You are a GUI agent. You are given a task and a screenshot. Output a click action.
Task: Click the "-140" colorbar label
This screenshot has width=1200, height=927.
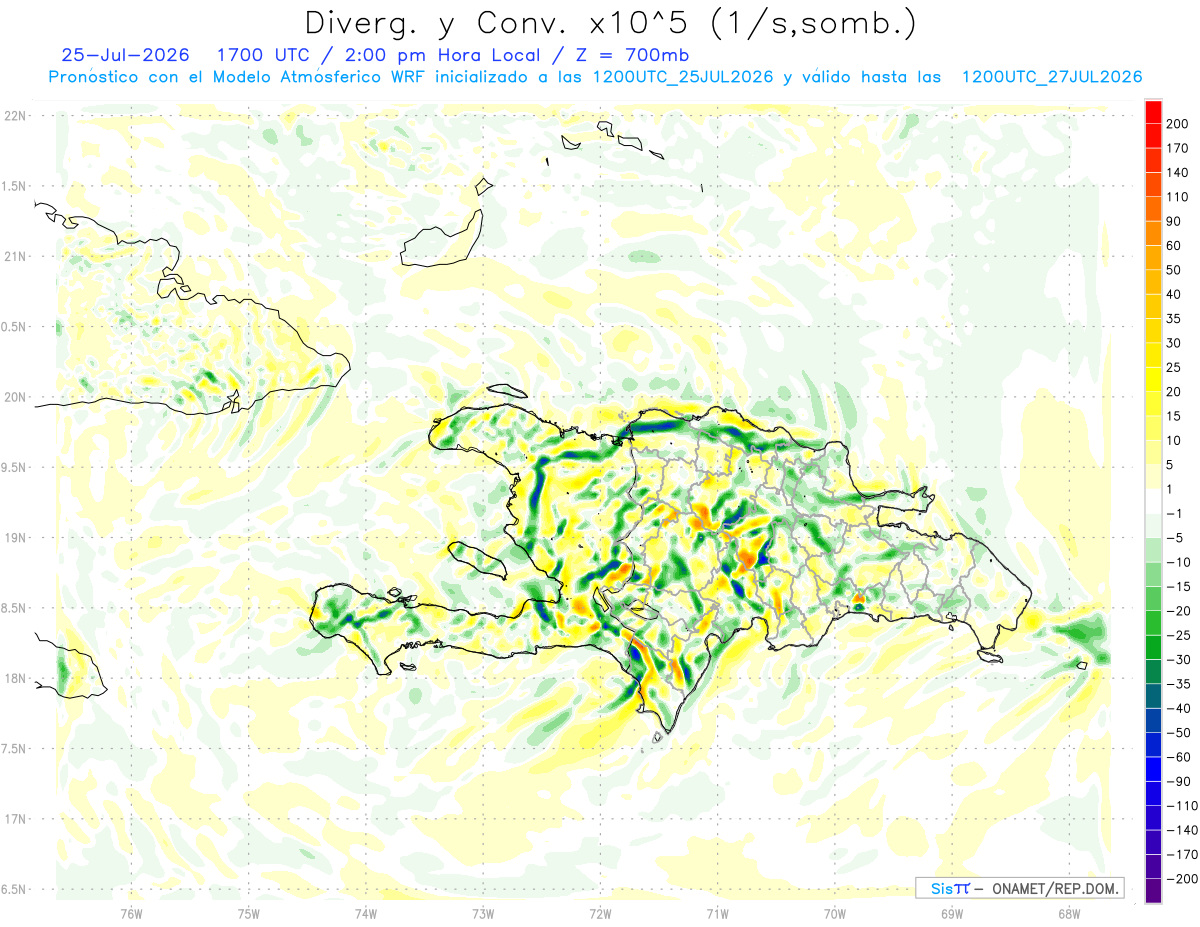pyautogui.click(x=1182, y=830)
